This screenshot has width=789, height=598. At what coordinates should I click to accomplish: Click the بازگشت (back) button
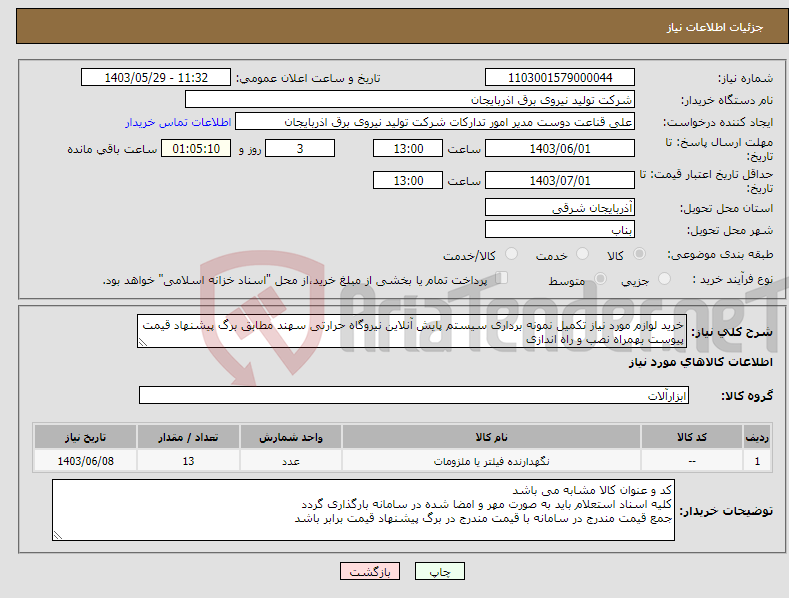tap(370, 571)
